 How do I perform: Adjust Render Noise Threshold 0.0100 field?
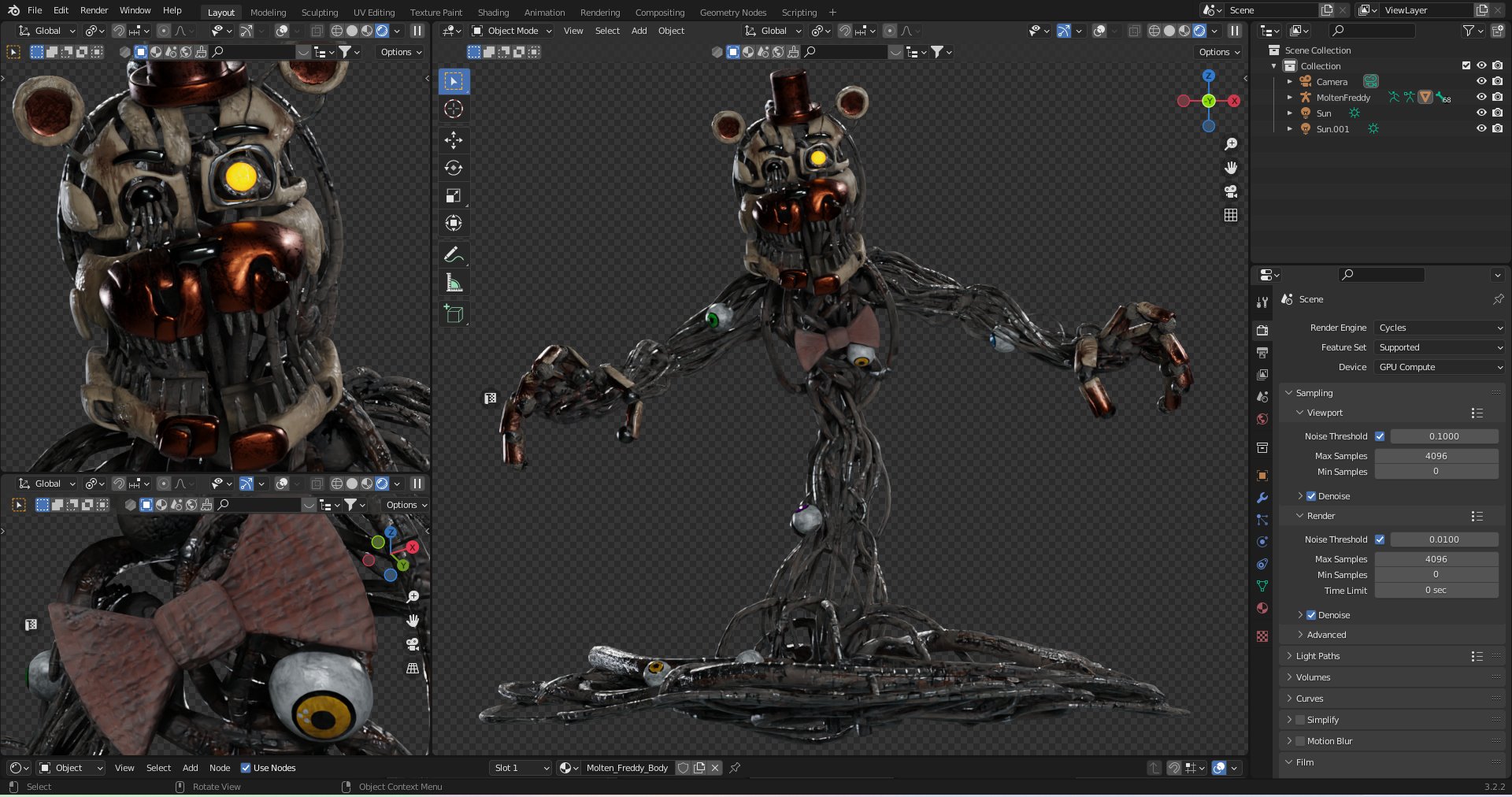point(1443,539)
